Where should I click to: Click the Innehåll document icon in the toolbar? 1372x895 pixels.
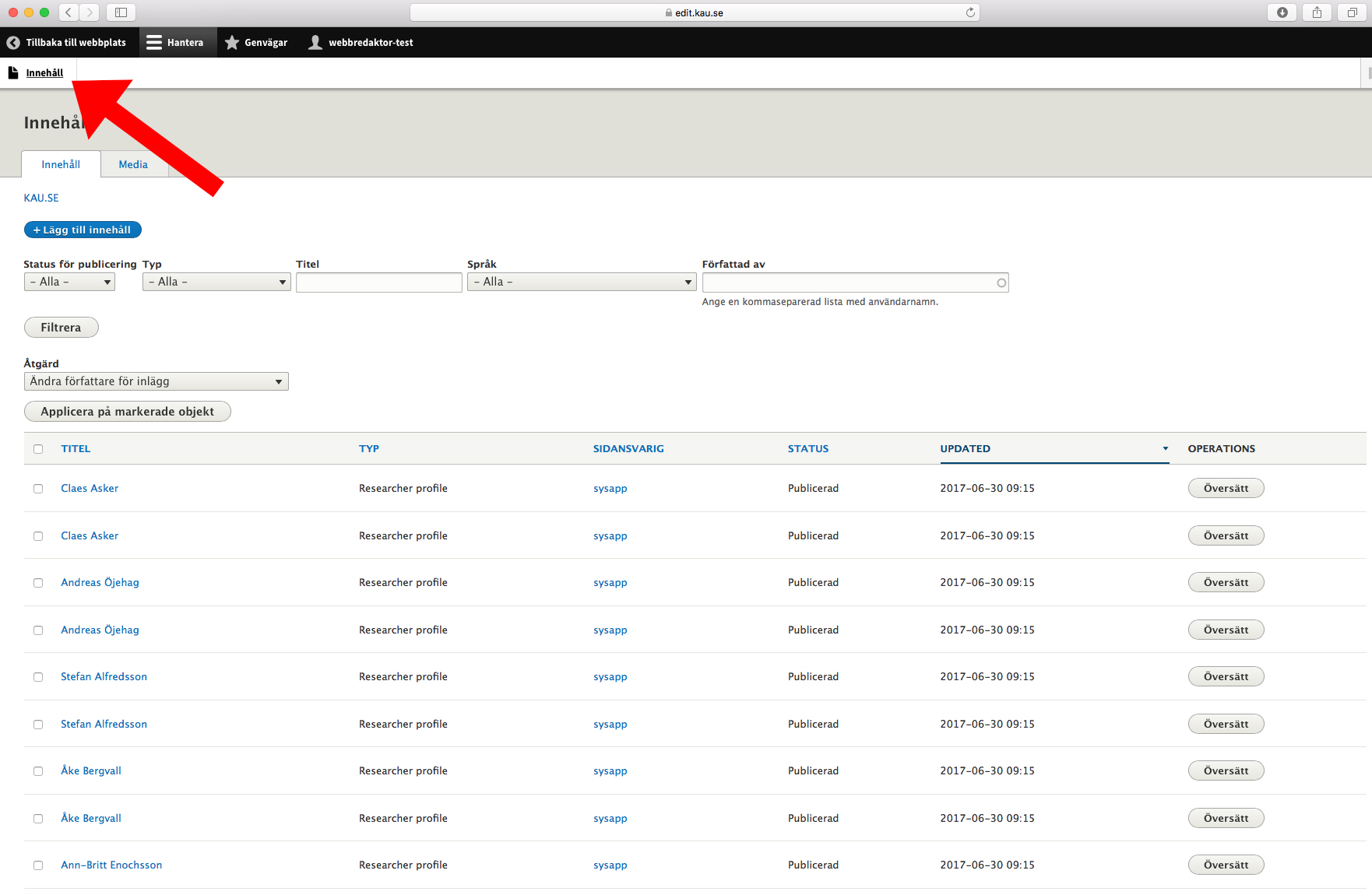point(13,72)
